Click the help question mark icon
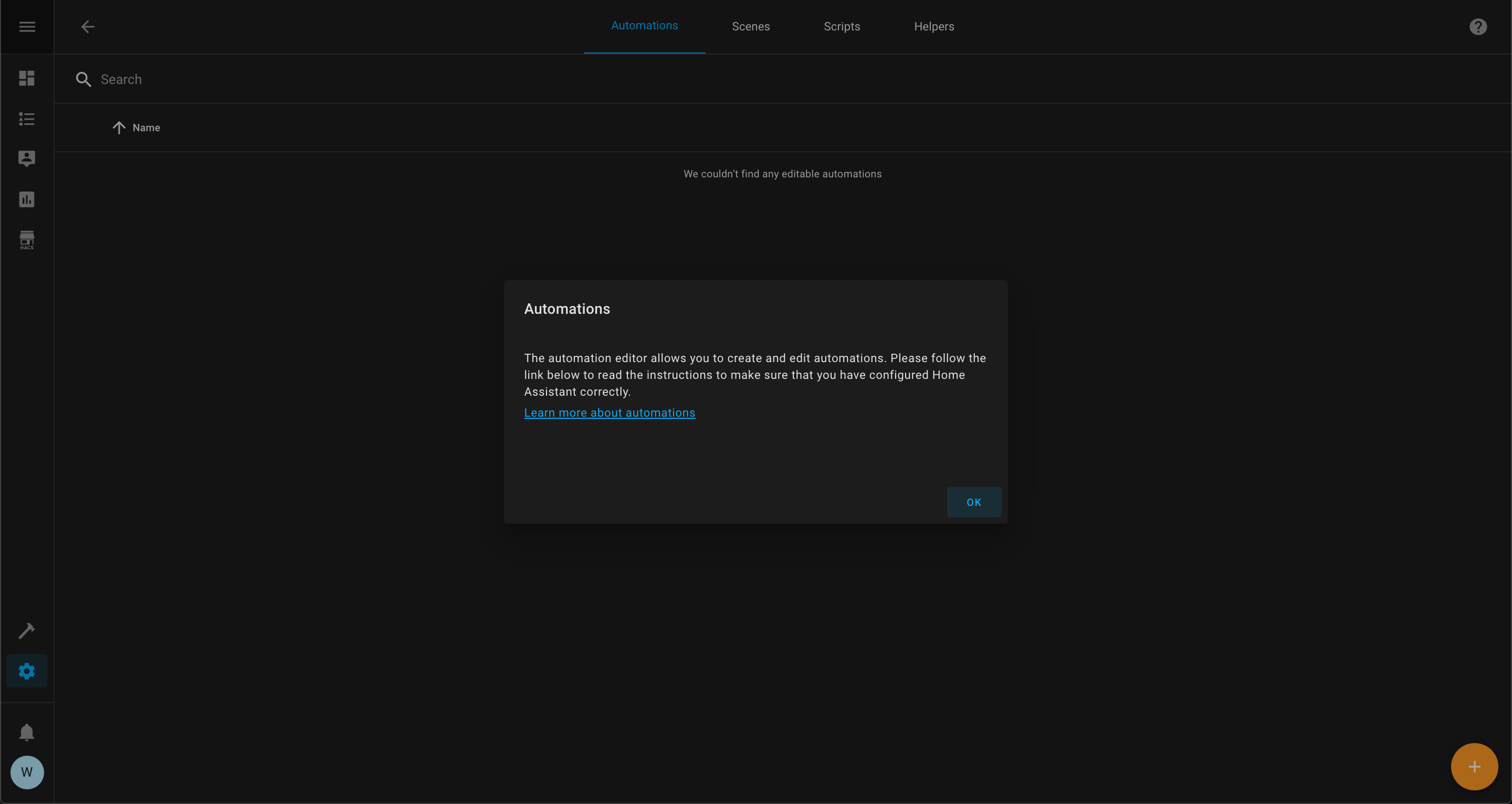Viewport: 1512px width, 804px height. pos(1478,27)
